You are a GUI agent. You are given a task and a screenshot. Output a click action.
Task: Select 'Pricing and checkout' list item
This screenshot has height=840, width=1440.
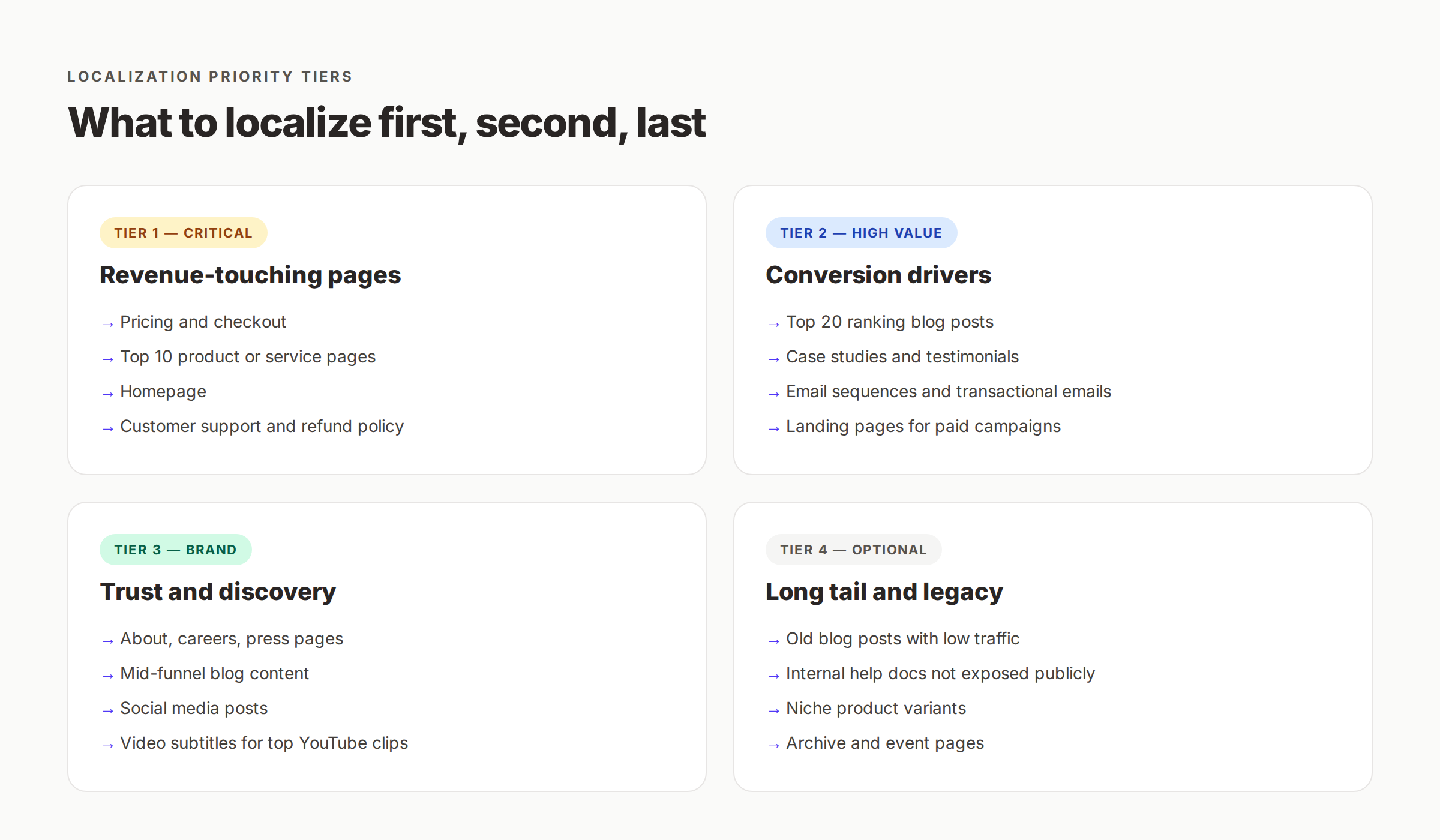(x=203, y=322)
